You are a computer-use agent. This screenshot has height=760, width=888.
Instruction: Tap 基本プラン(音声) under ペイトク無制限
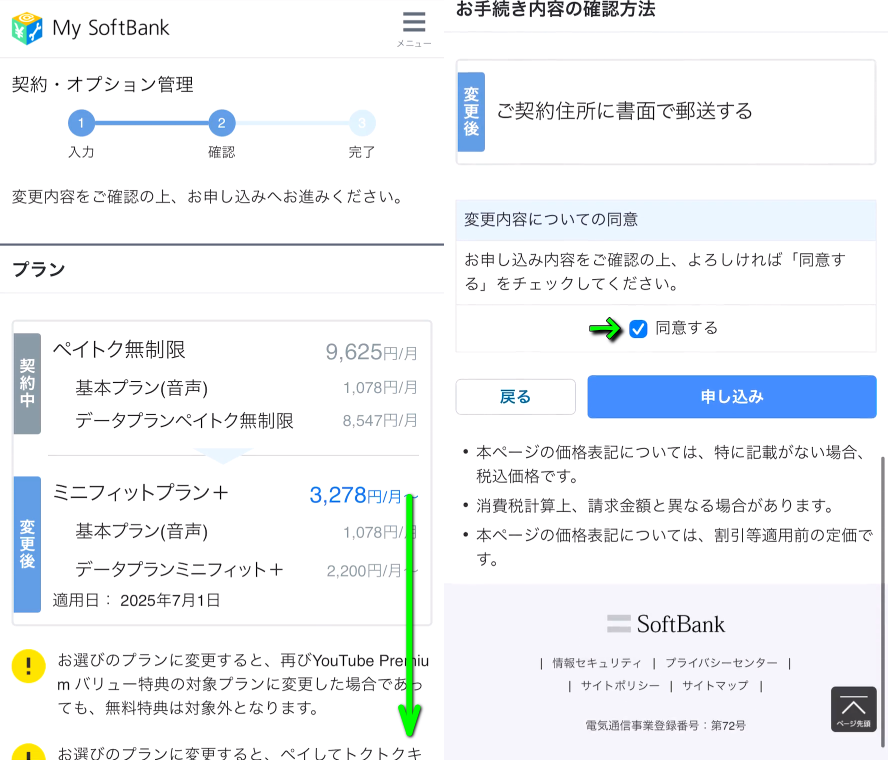pos(142,388)
